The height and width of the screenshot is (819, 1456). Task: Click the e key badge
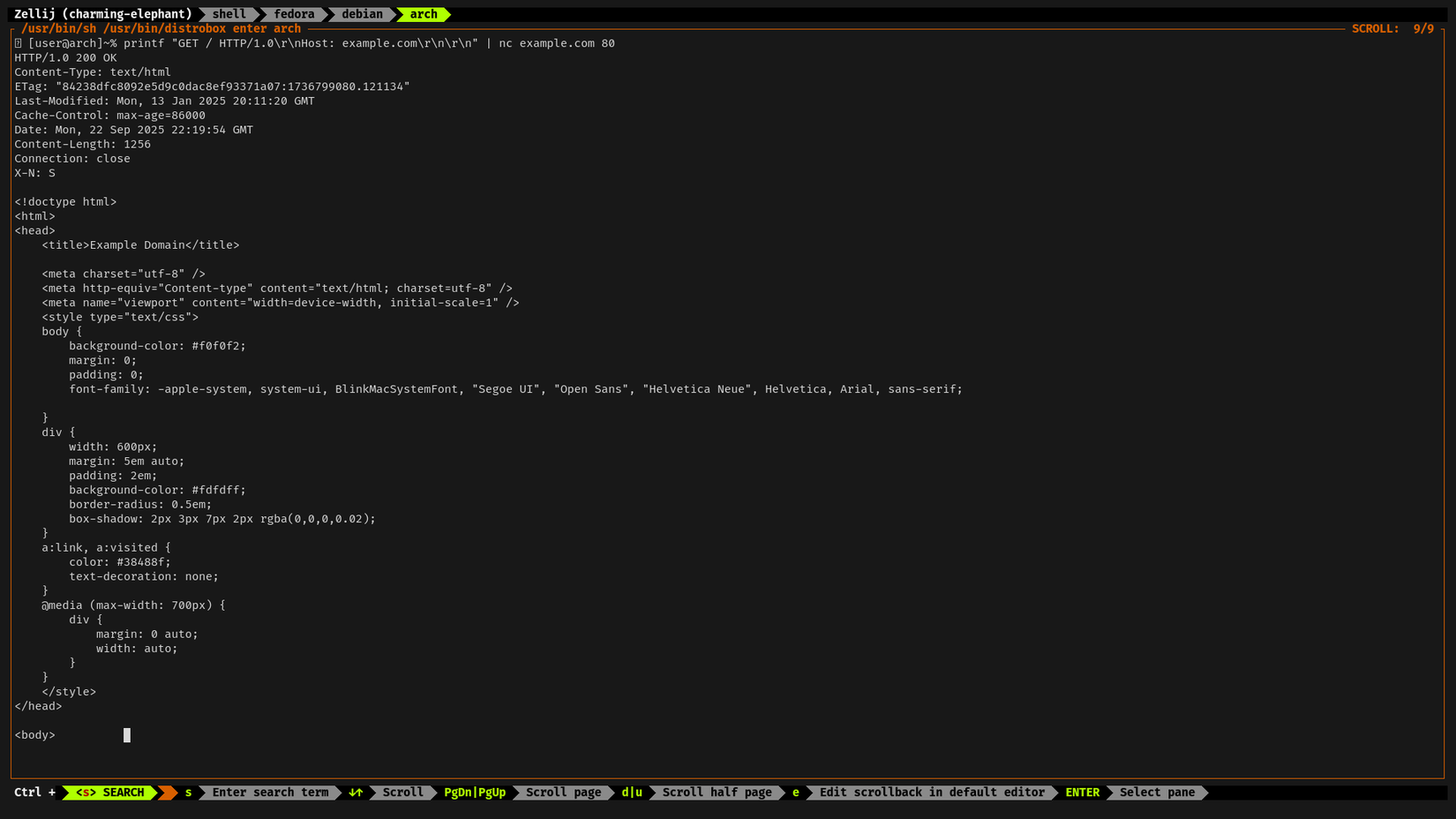tap(795, 792)
